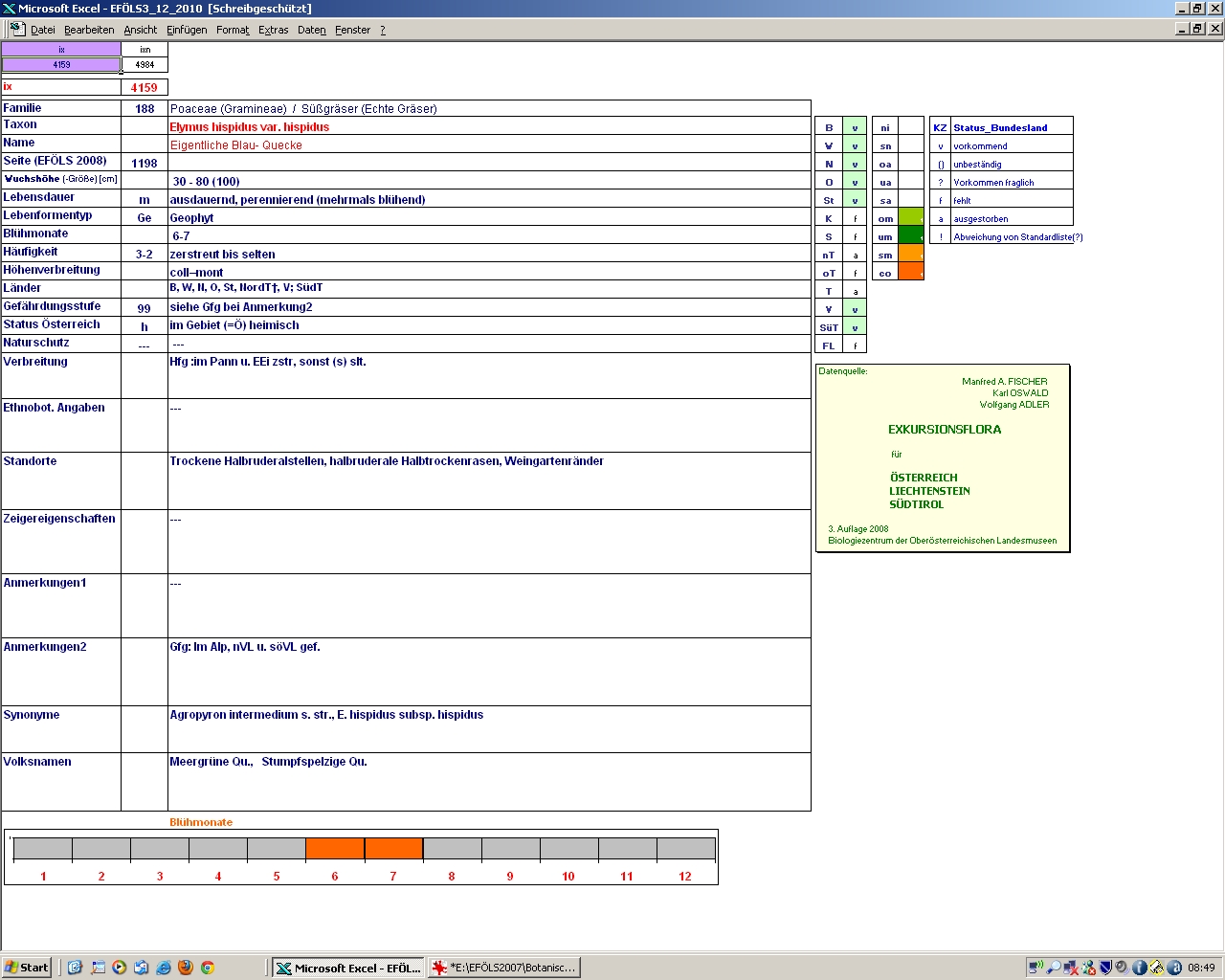Click the security shield tray icon

(1105, 968)
